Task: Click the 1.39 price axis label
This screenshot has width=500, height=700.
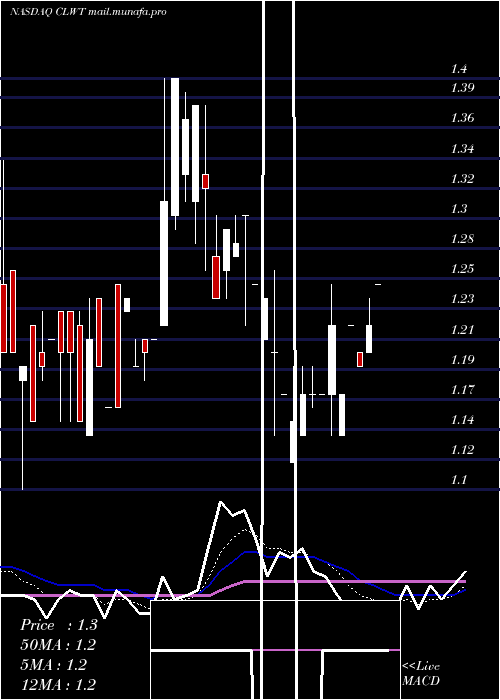Action: point(462,88)
